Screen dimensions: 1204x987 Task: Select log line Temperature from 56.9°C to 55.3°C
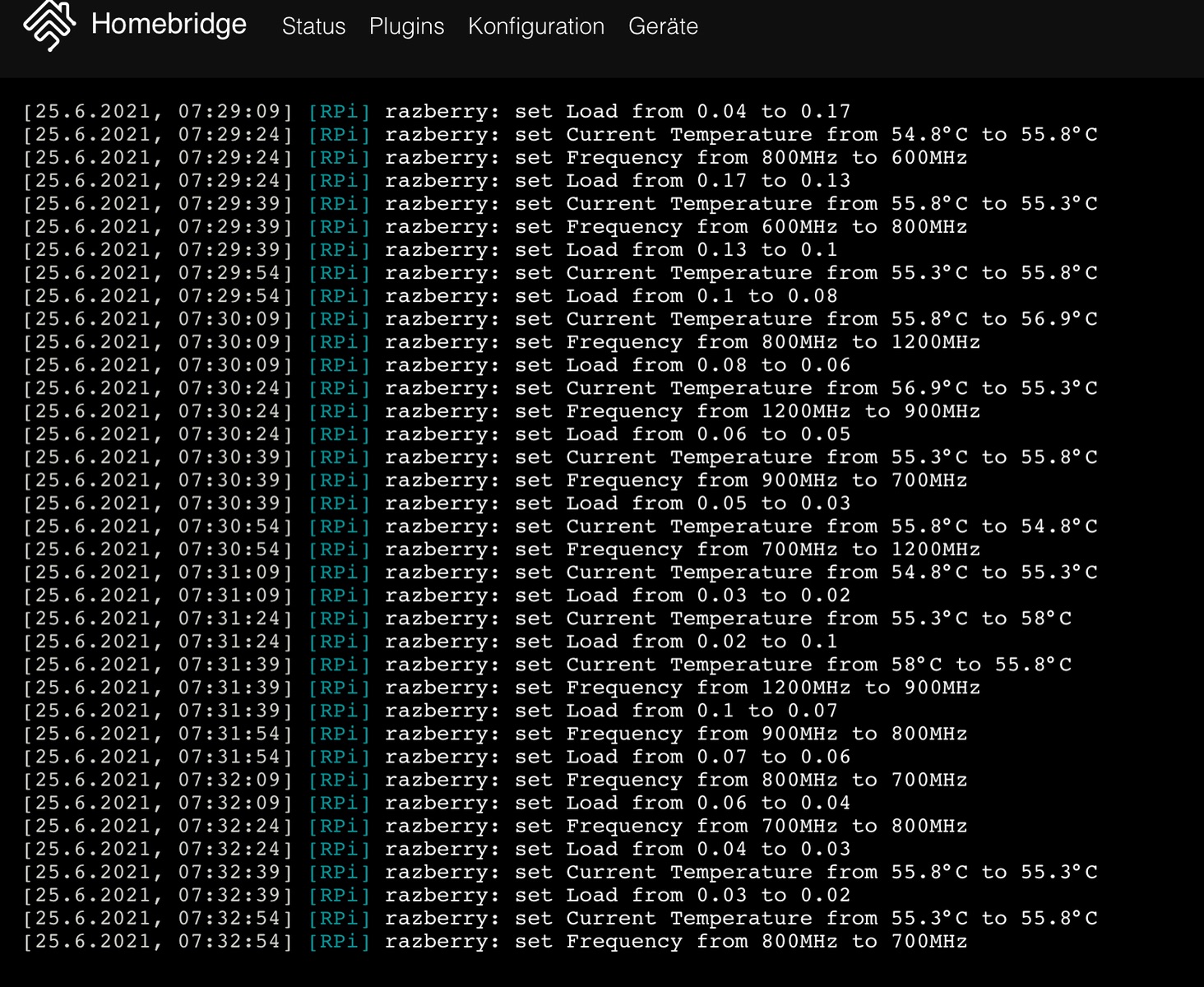pyautogui.click(x=740, y=388)
